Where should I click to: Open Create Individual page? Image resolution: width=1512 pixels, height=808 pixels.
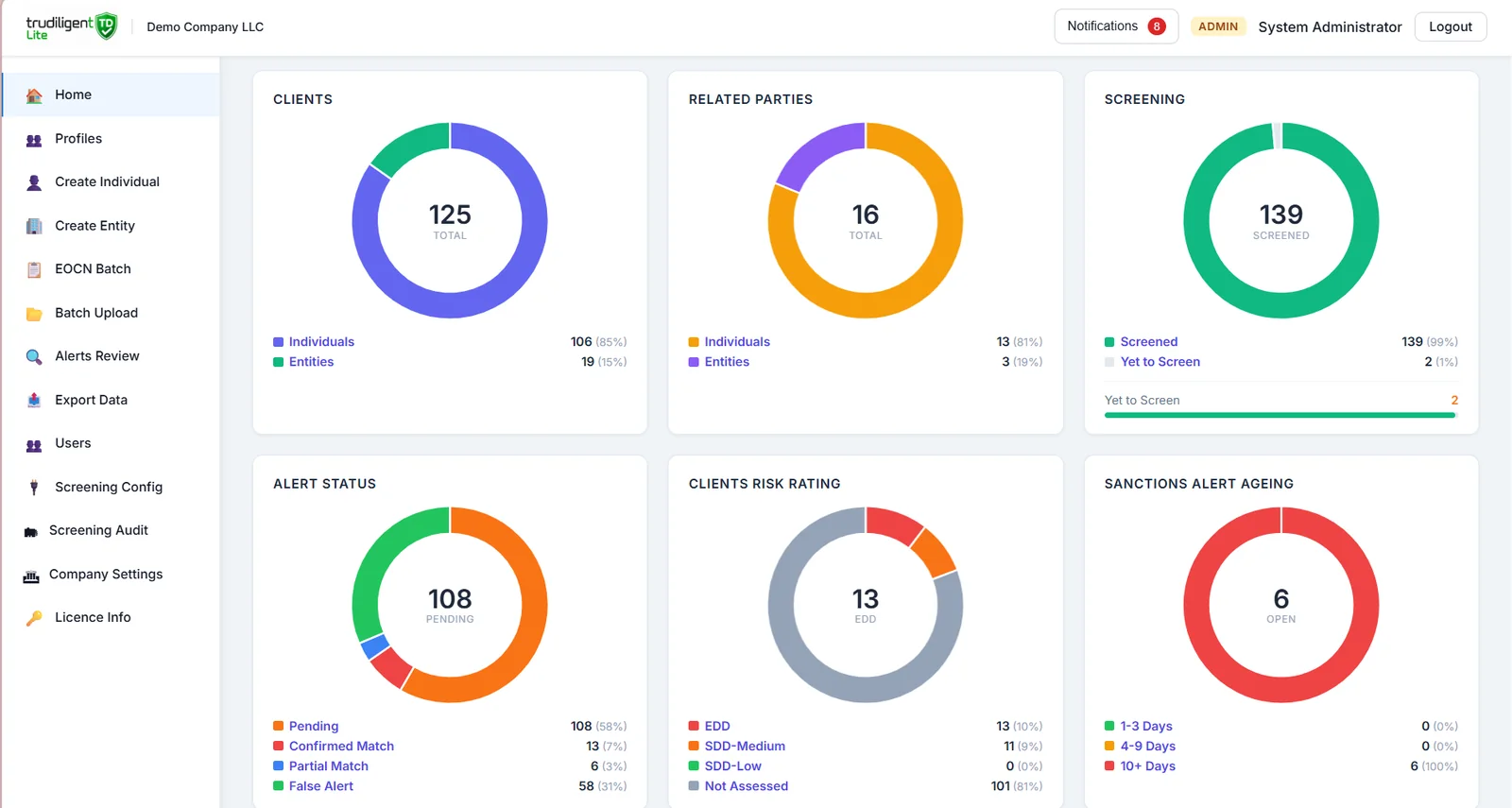(112, 182)
